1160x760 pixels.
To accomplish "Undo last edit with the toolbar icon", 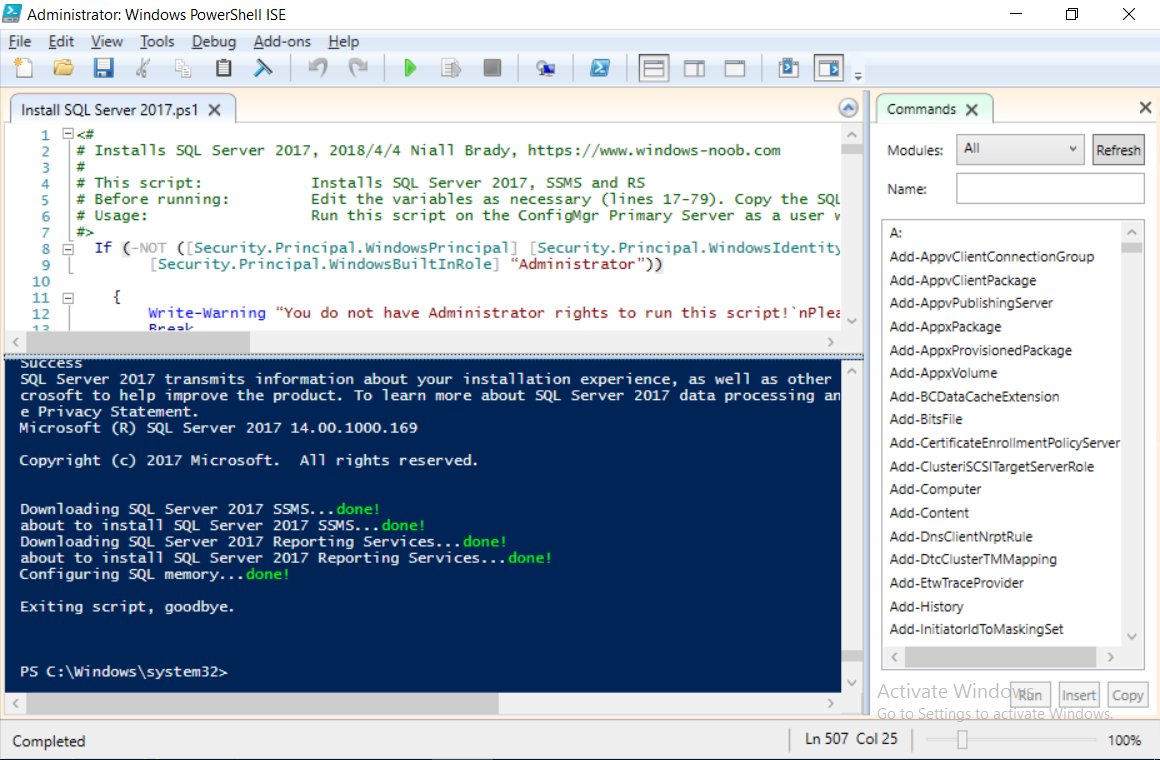I will (318, 68).
